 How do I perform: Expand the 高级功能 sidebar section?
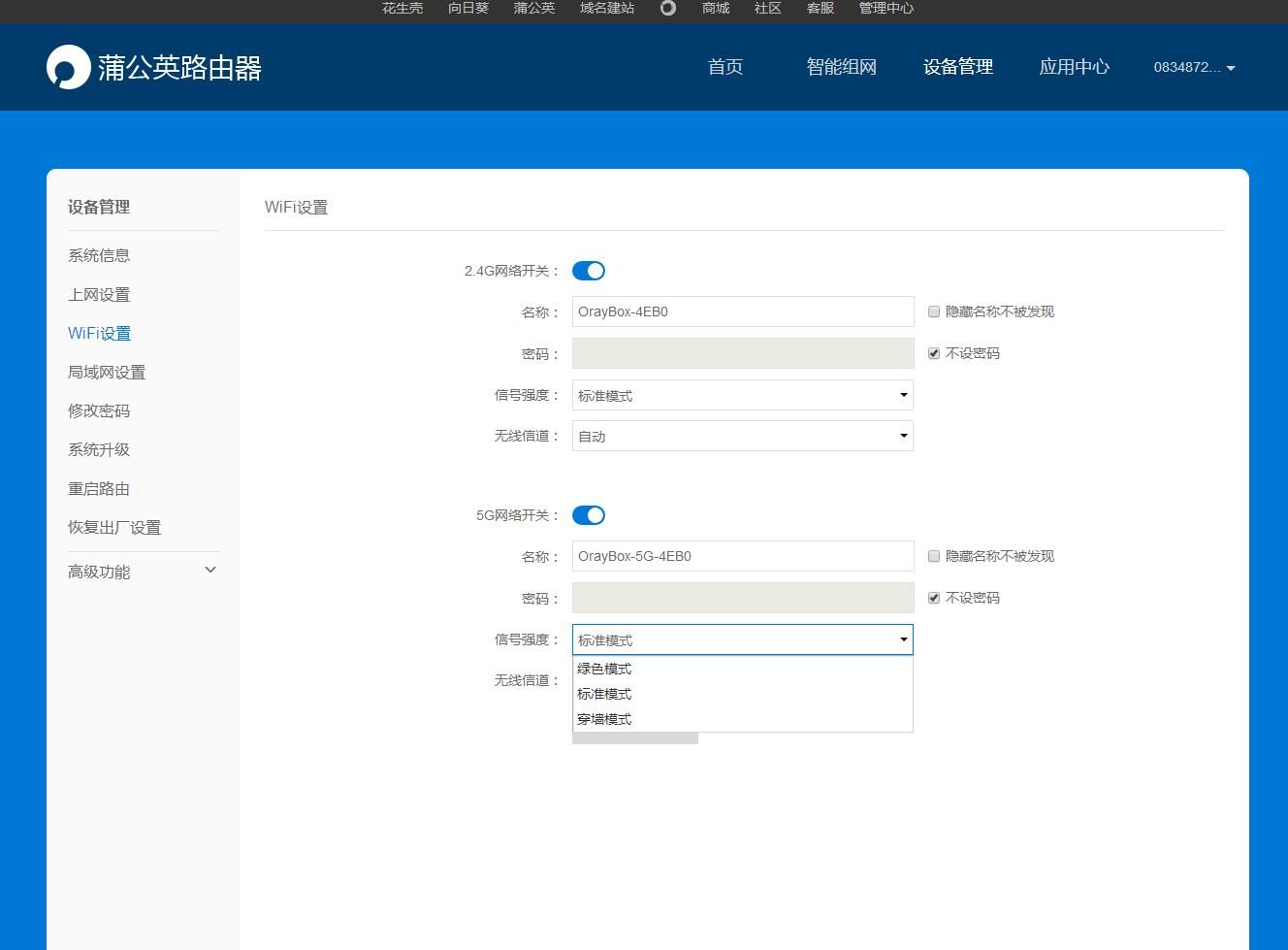[x=143, y=572]
